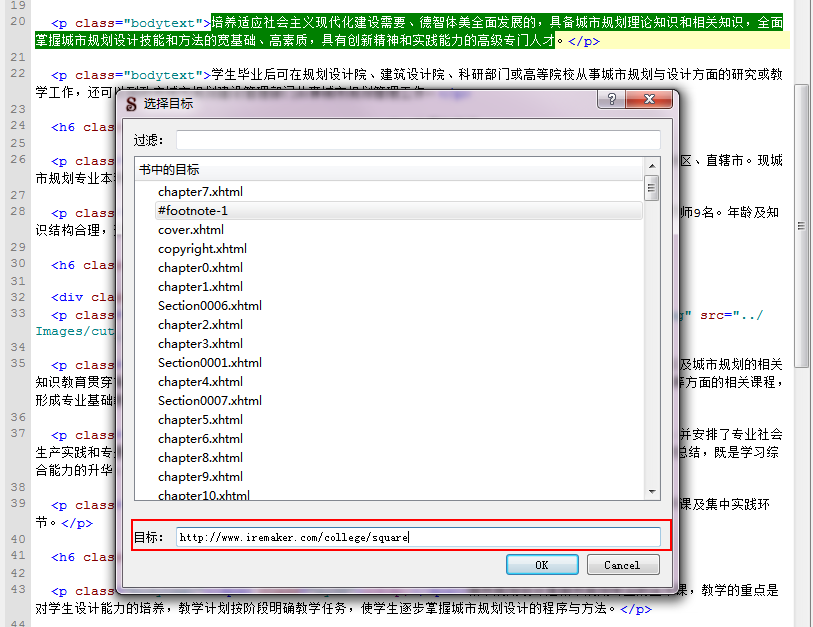Select the #footnote-1 target entry
The width and height of the screenshot is (813, 627).
[x=193, y=210]
